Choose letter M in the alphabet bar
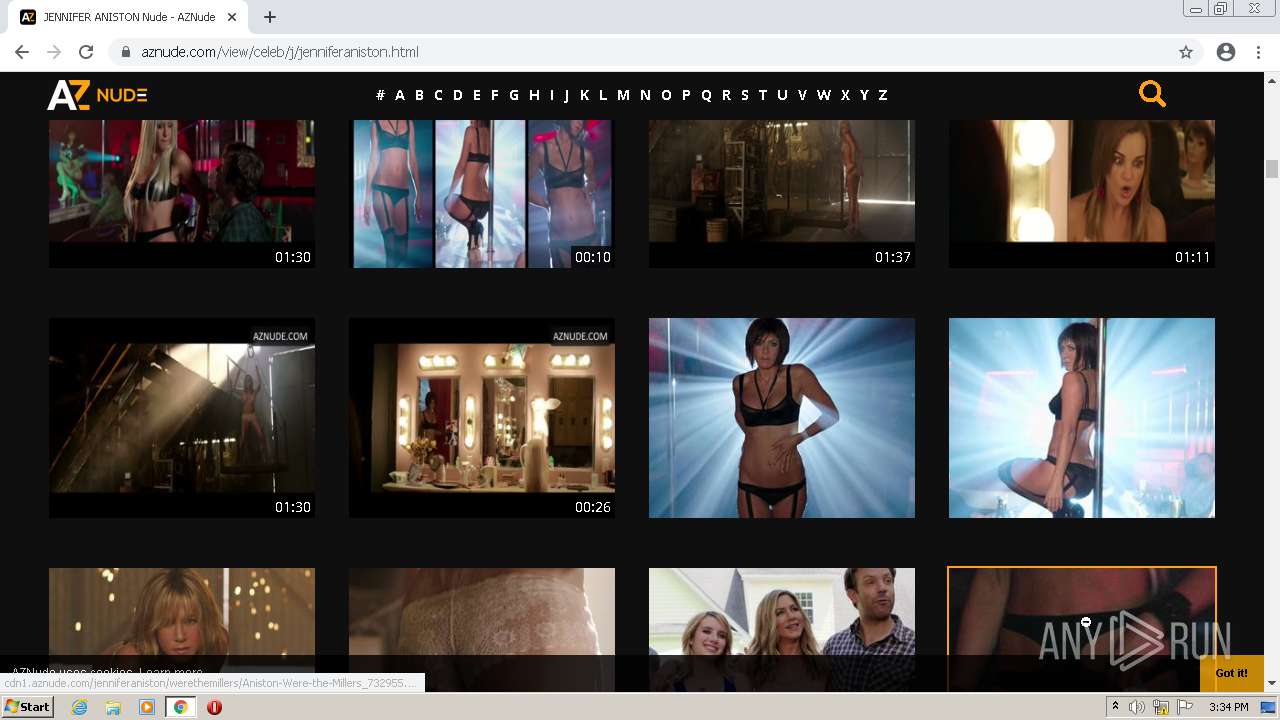This screenshot has width=1280, height=720. point(623,95)
